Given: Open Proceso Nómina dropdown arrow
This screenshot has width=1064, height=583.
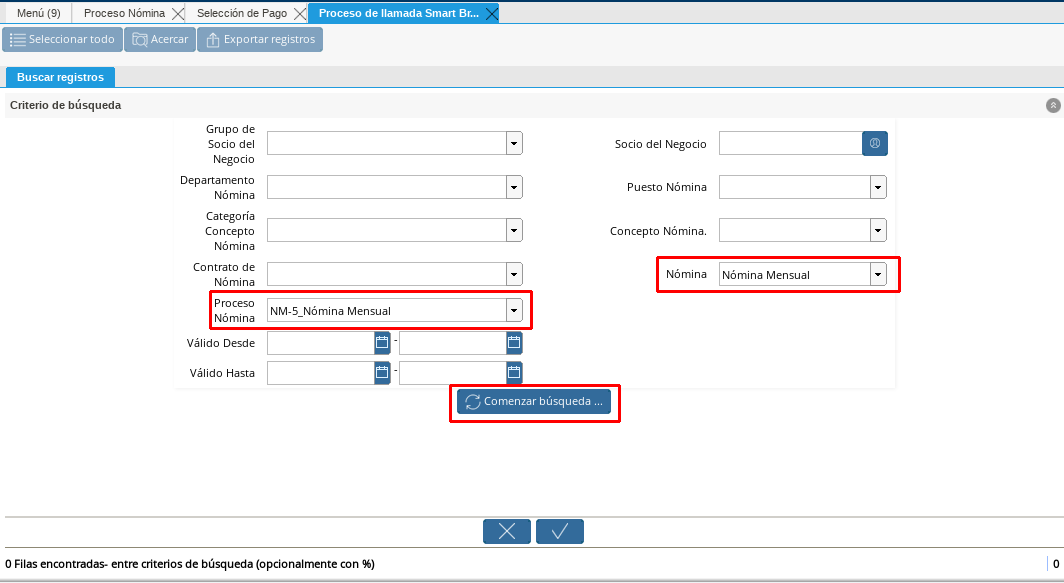Looking at the screenshot, I should (514, 310).
